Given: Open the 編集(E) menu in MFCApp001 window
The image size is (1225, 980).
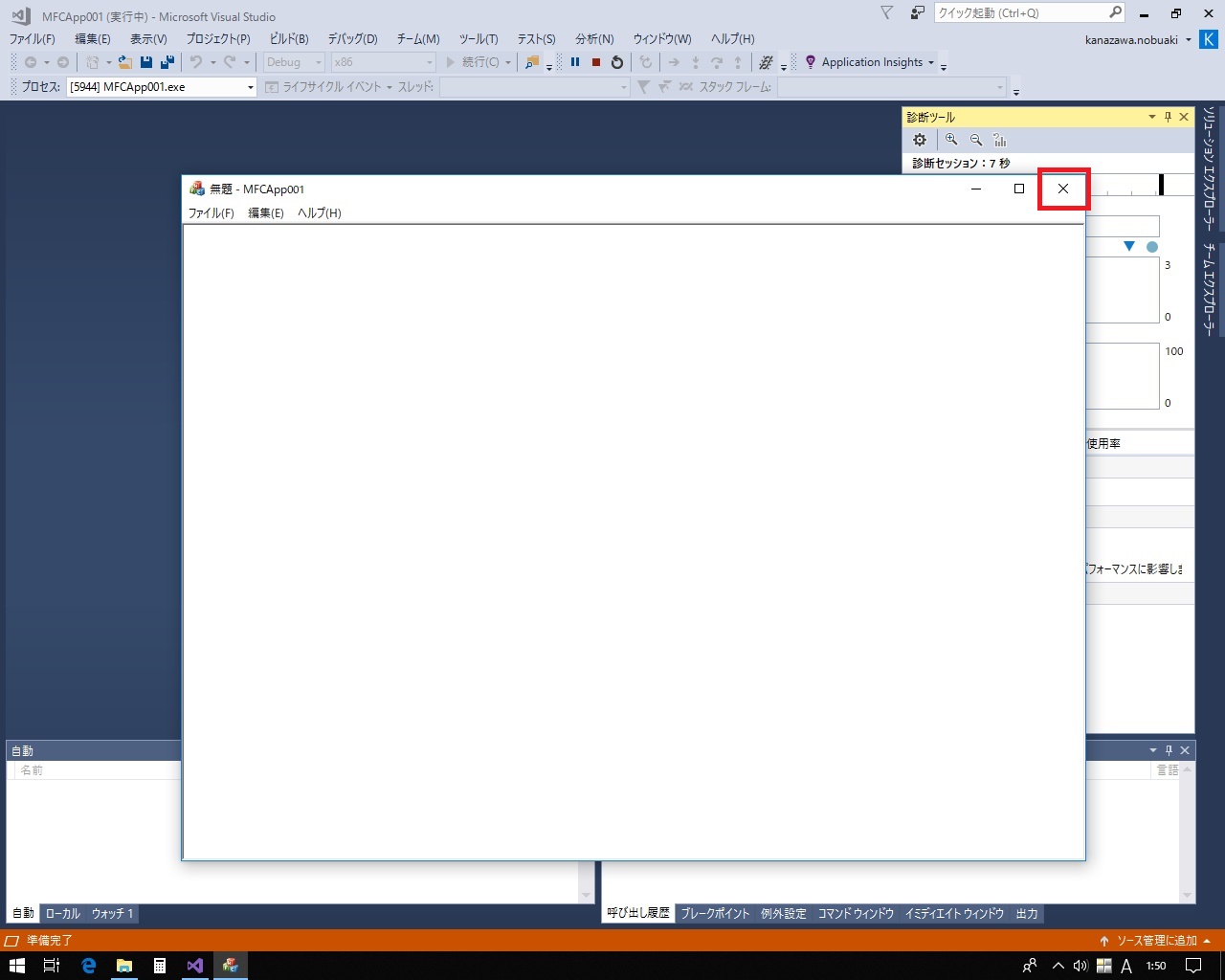Looking at the screenshot, I should pos(266,213).
